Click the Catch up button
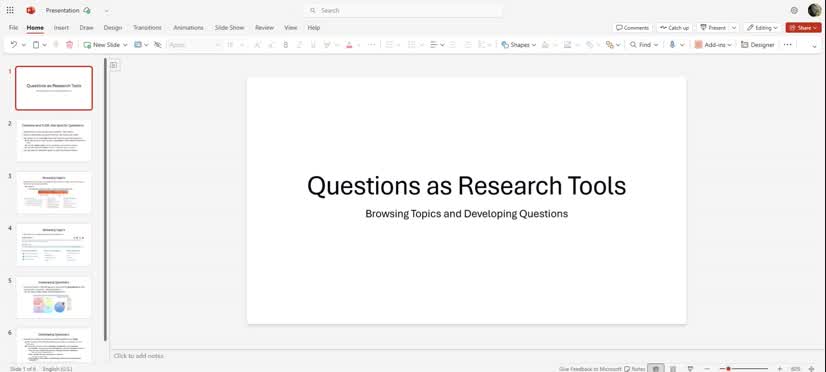 [x=674, y=27]
